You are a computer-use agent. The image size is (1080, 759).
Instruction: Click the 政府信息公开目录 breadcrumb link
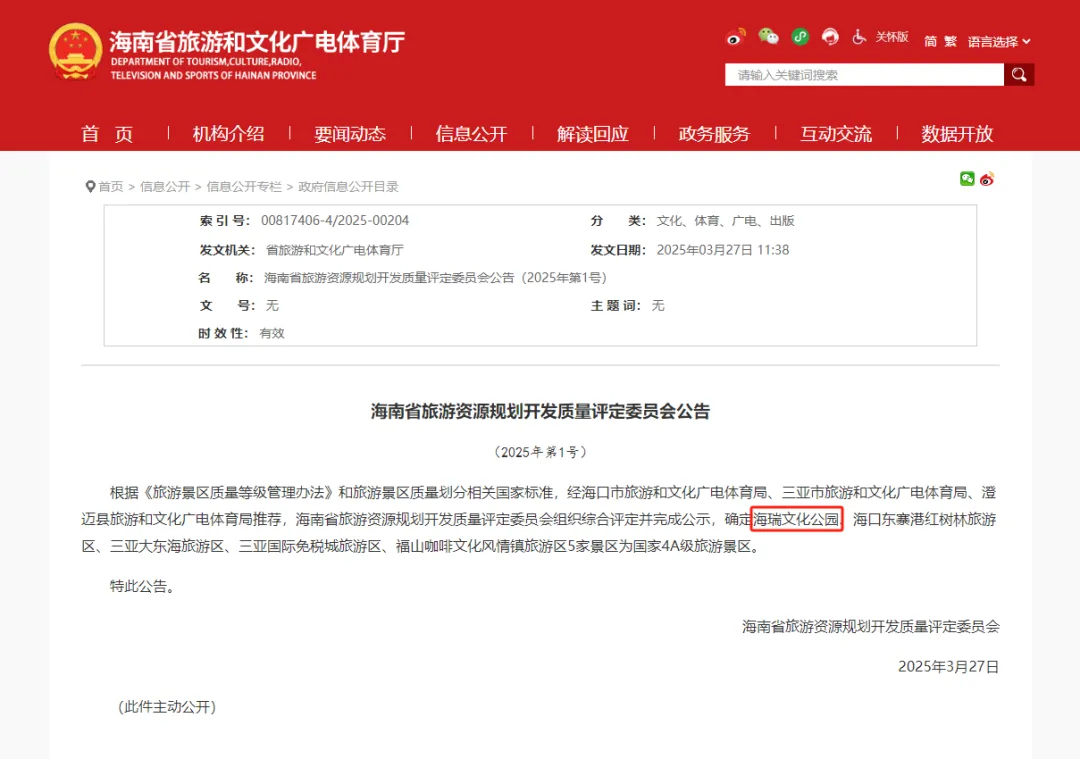coord(349,187)
